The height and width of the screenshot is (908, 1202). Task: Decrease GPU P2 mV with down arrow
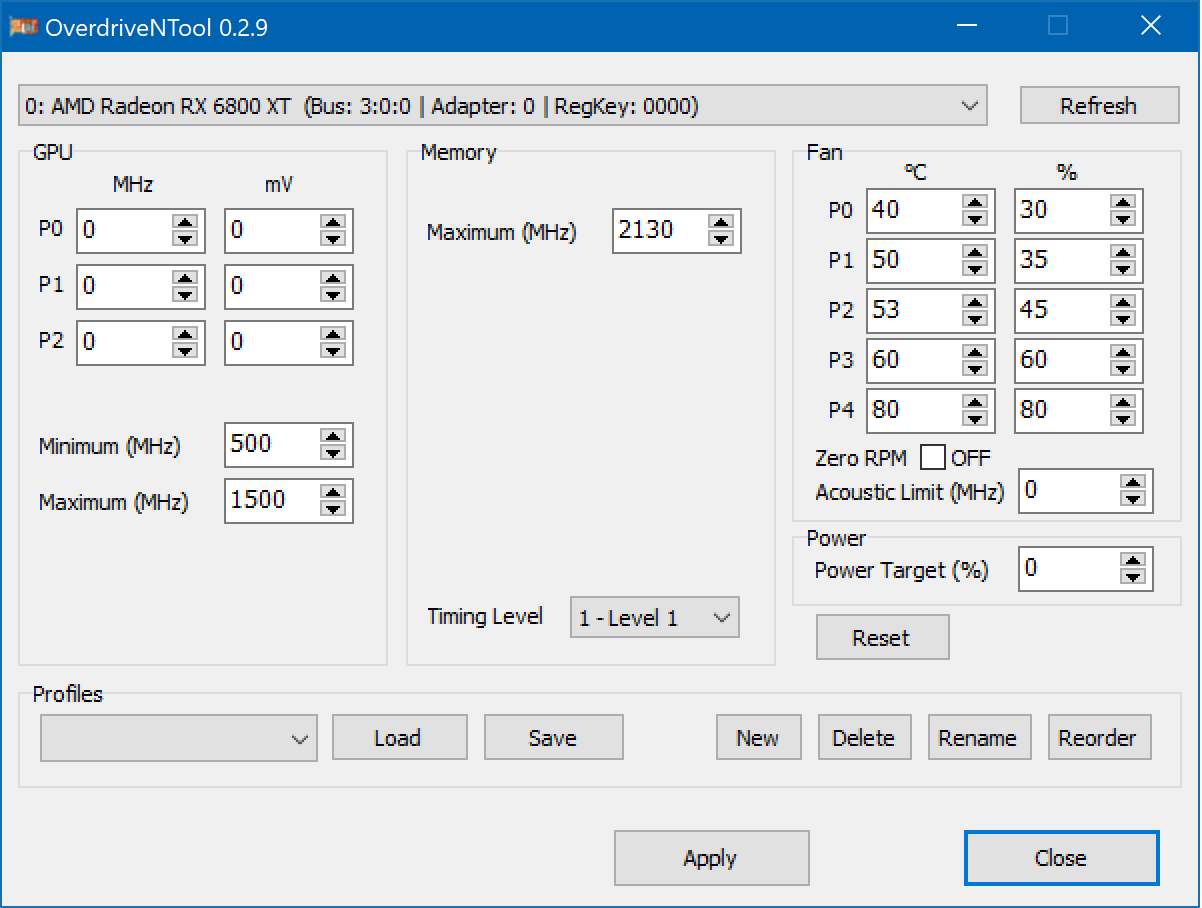[333, 350]
